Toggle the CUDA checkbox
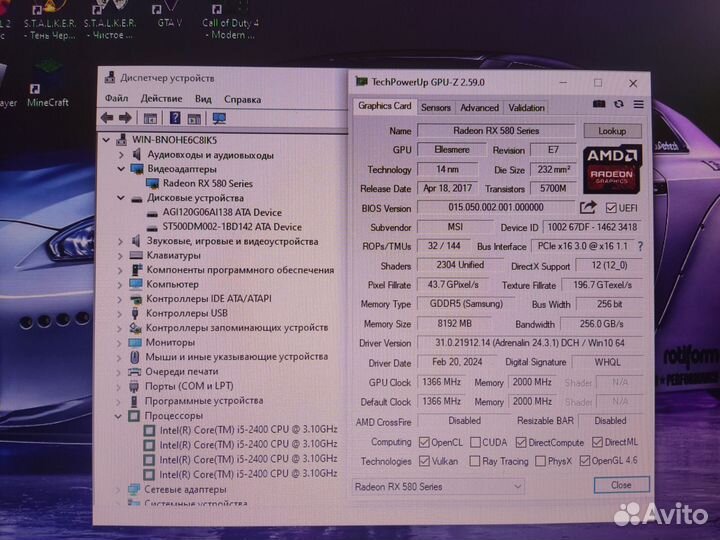Screen dimensions: 720x540 475,443
